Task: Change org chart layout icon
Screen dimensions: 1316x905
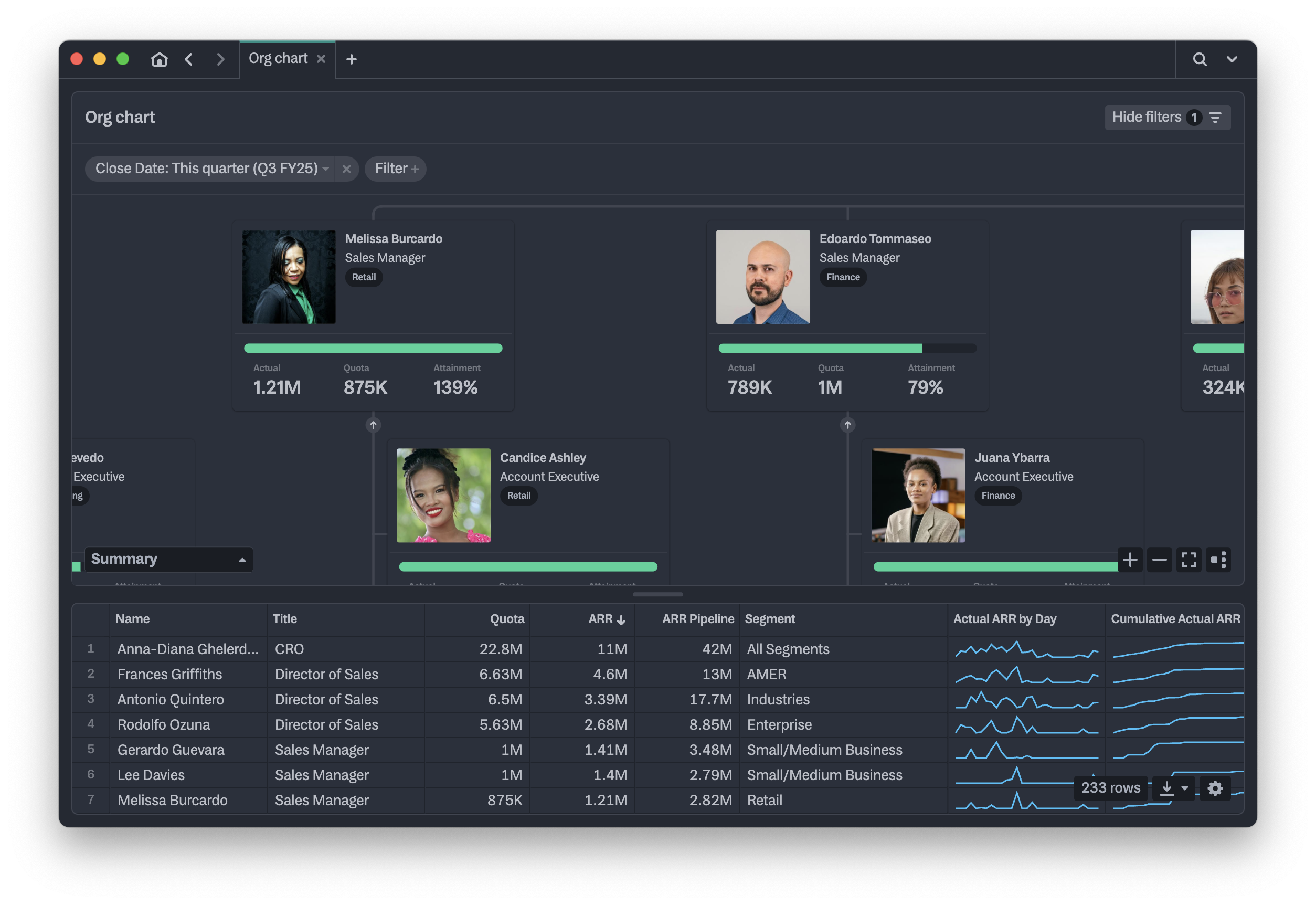Action: [x=1218, y=560]
